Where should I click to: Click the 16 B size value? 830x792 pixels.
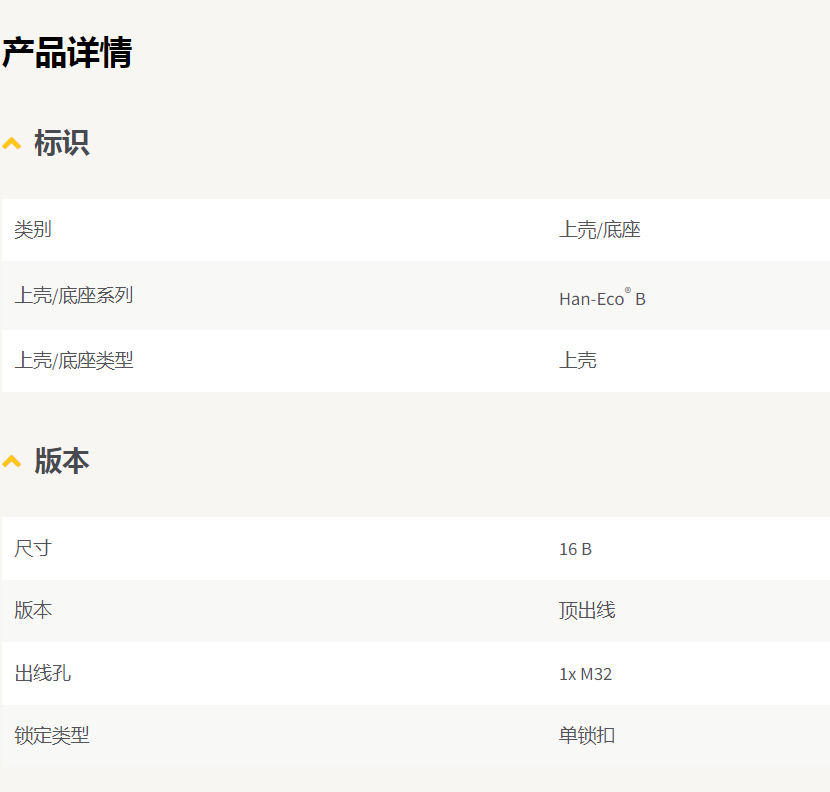tap(575, 549)
